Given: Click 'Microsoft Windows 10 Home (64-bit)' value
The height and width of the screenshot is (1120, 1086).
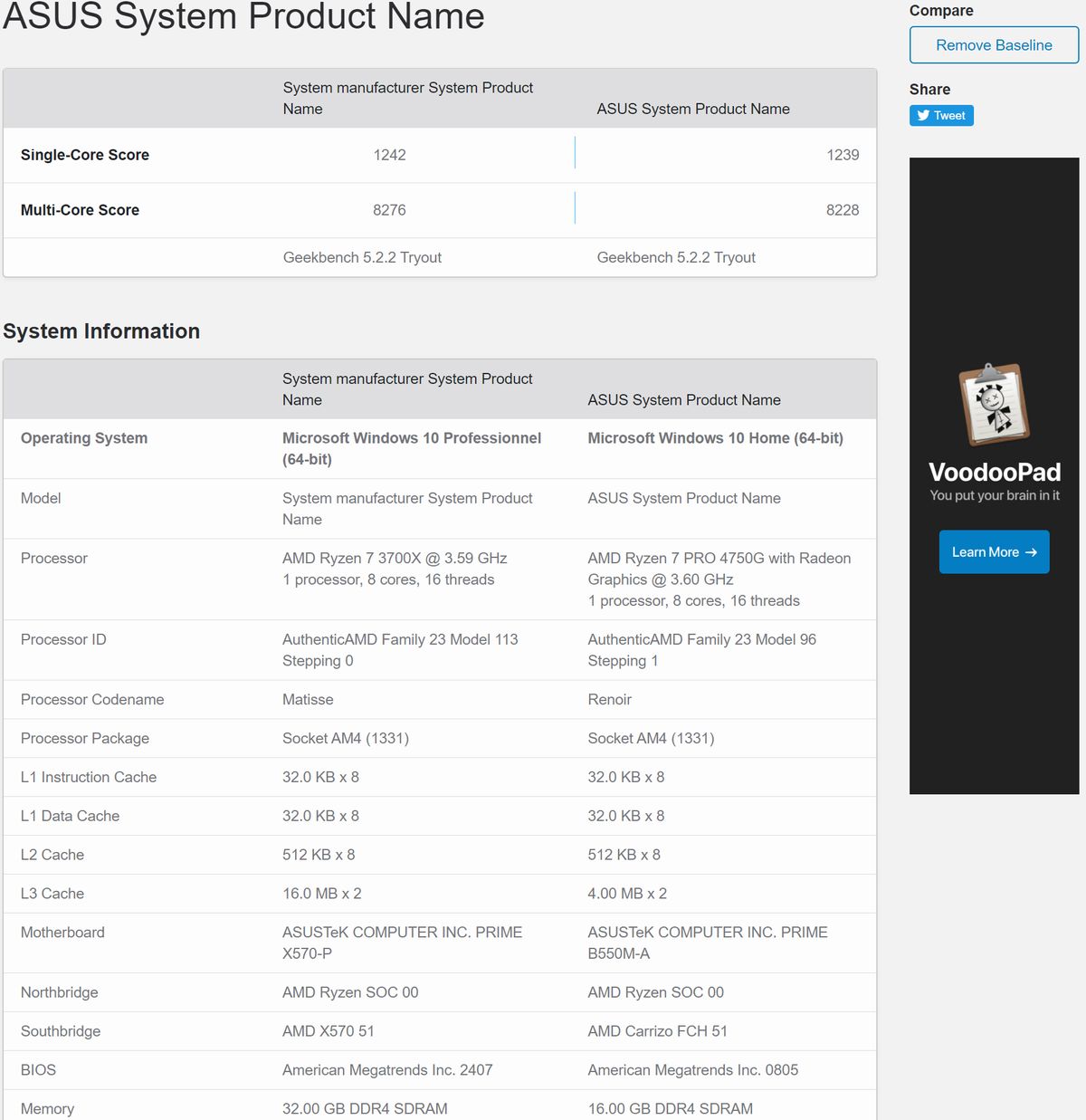Looking at the screenshot, I should tap(715, 438).
